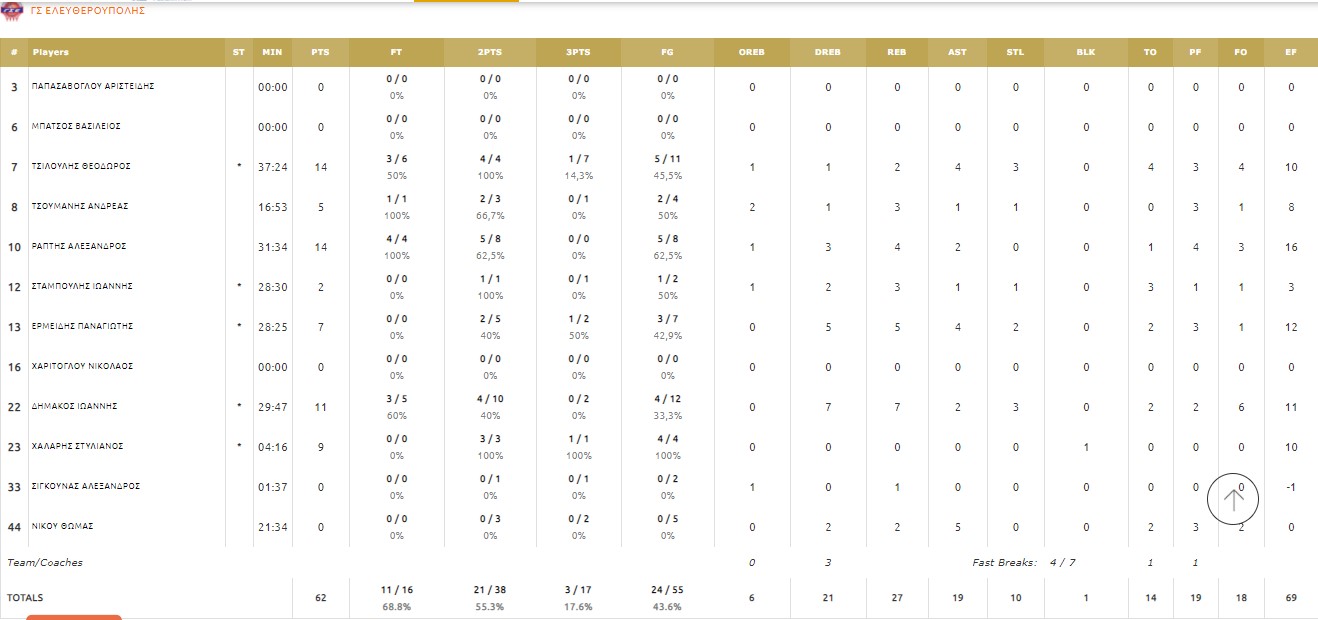
Task: Click player ΧΑΛΑΡΗΣ ΣΤΥΛΙΑΝΟΣ
Action: coord(78,446)
